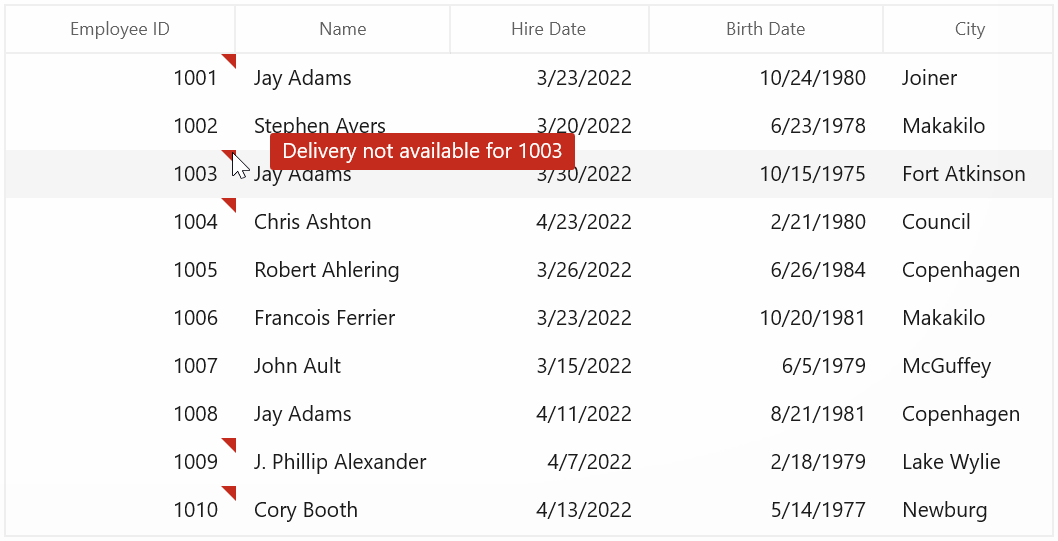The height and width of the screenshot is (541, 1058).
Task: Select Employee ID cell 1008
Action: click(120, 414)
